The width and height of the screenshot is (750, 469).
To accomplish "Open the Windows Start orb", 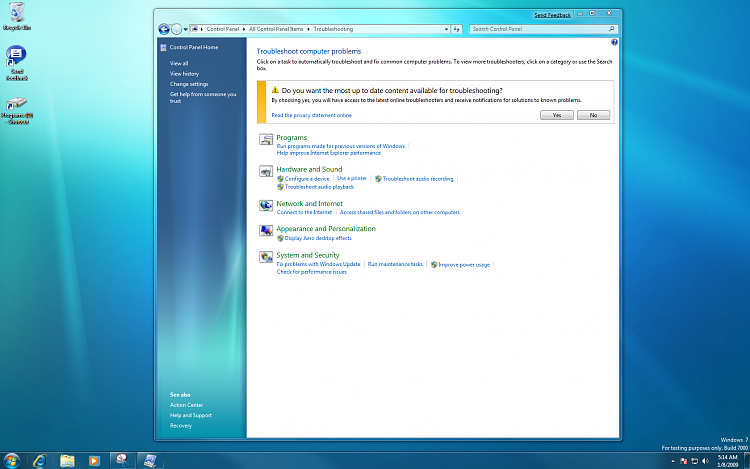I will point(11,460).
